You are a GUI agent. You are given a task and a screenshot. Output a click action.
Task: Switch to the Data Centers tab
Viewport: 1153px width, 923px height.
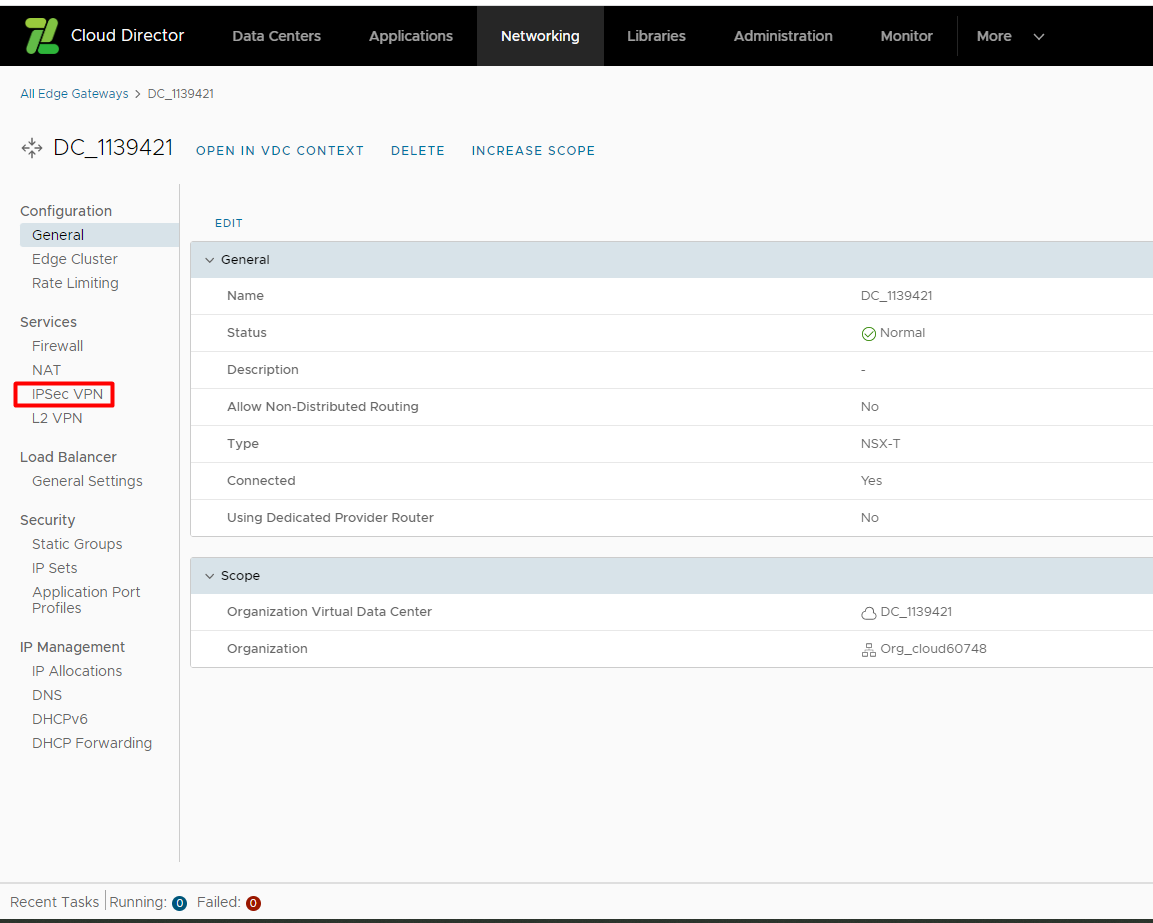coord(276,35)
